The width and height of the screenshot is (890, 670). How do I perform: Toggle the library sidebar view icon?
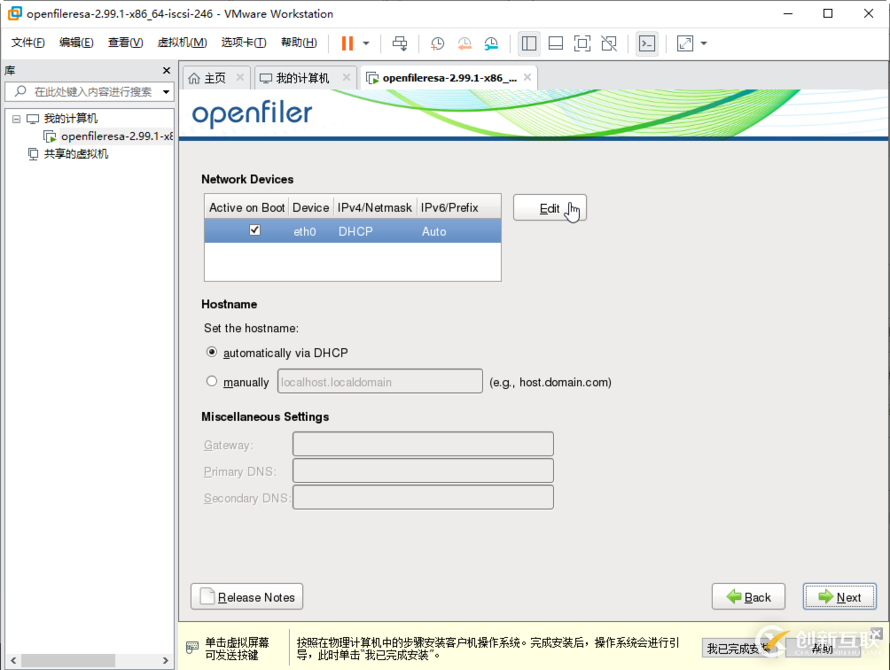point(529,43)
